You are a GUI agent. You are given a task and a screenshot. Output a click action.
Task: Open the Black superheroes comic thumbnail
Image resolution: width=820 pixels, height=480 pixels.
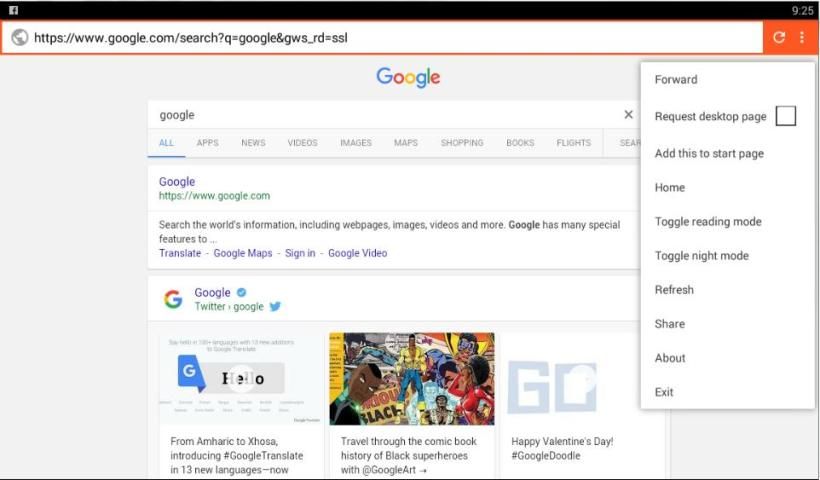click(x=412, y=379)
